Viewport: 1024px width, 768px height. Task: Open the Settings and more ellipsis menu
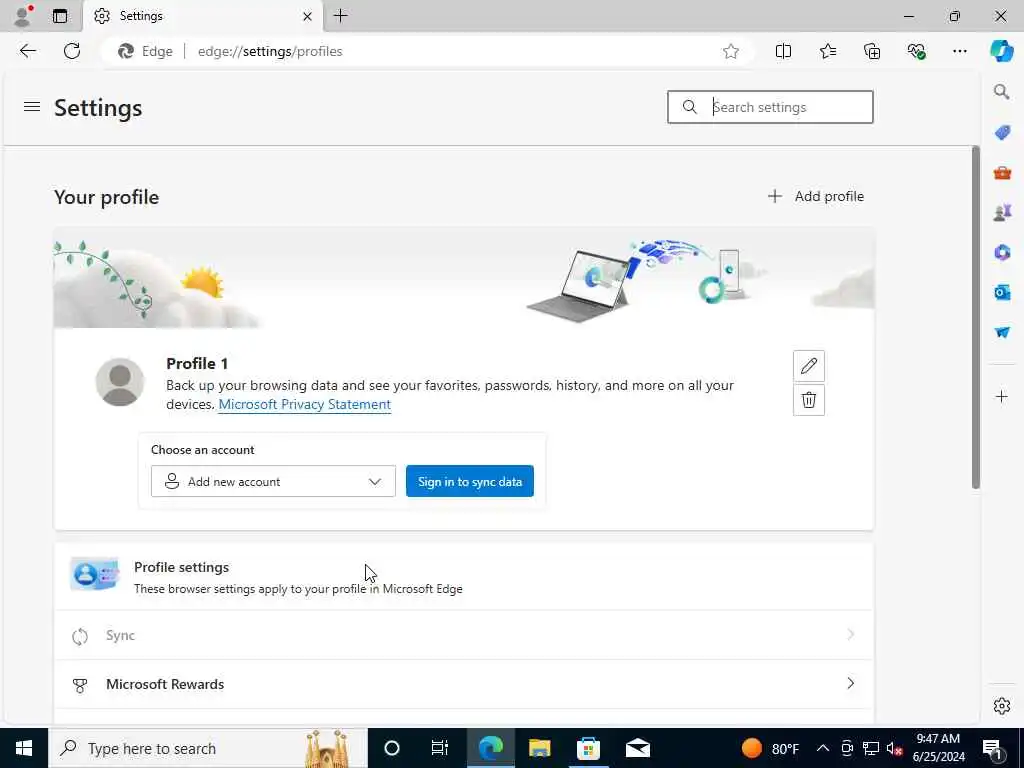coord(959,51)
